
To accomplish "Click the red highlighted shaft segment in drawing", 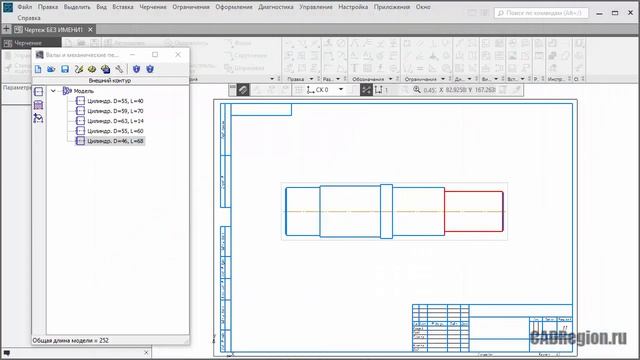I will (474, 211).
